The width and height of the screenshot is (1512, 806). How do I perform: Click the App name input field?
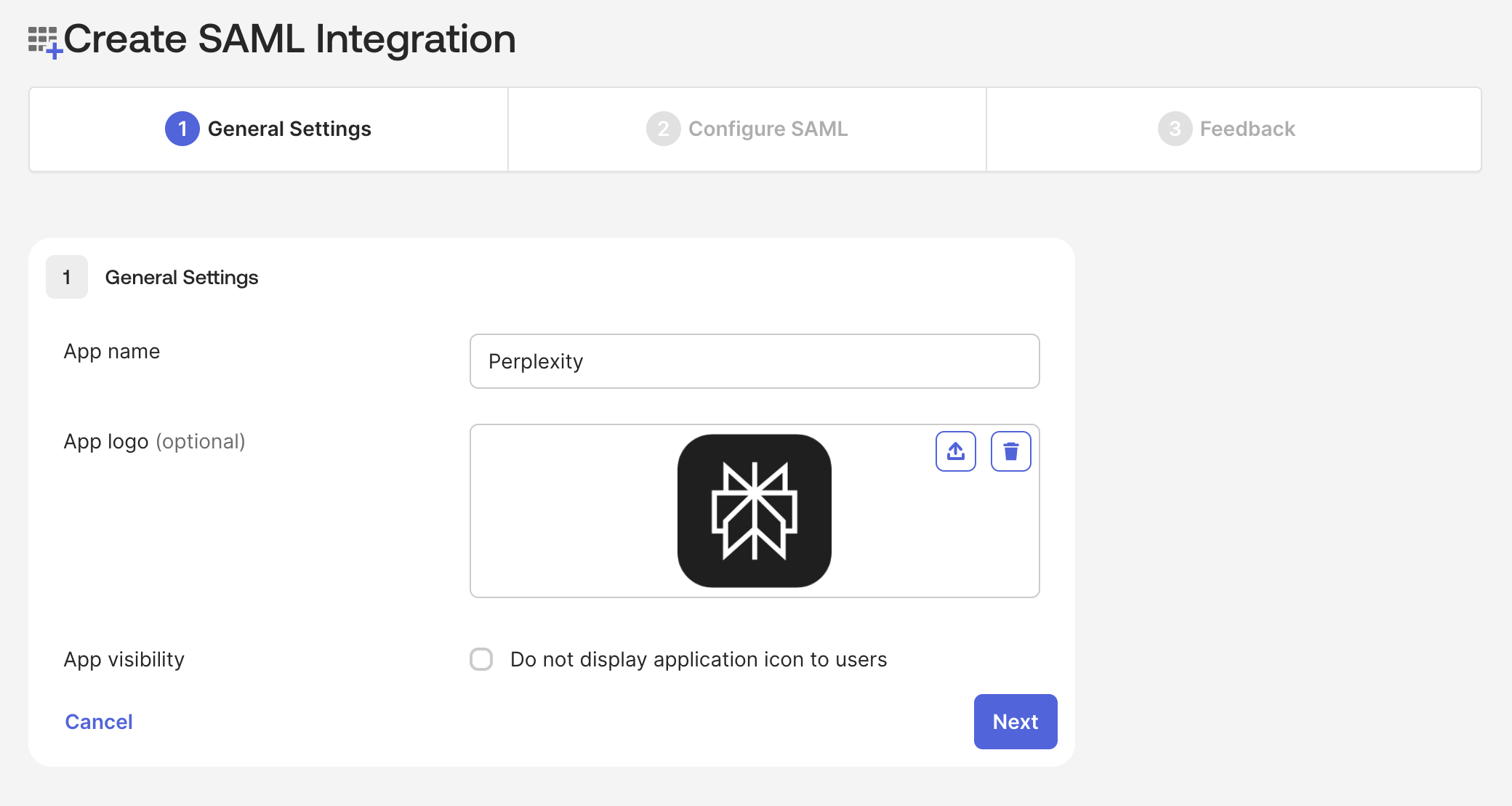[x=755, y=361]
